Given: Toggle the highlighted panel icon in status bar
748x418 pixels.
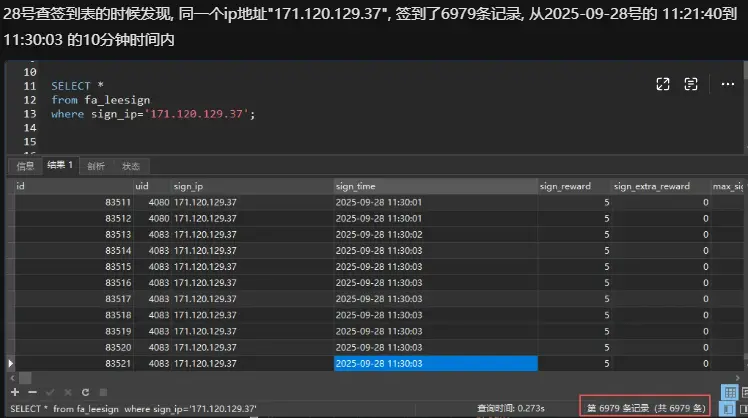Looking at the screenshot, I should 728,409.
